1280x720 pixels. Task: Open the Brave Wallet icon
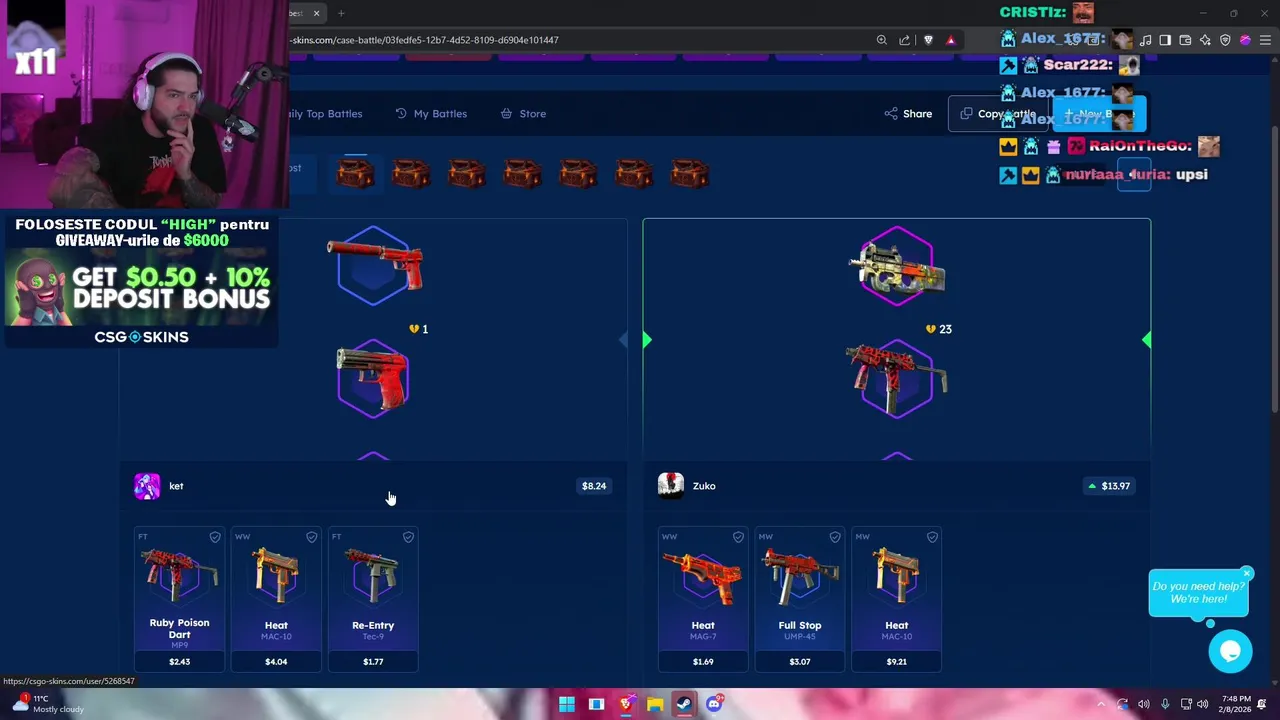pos(1185,40)
